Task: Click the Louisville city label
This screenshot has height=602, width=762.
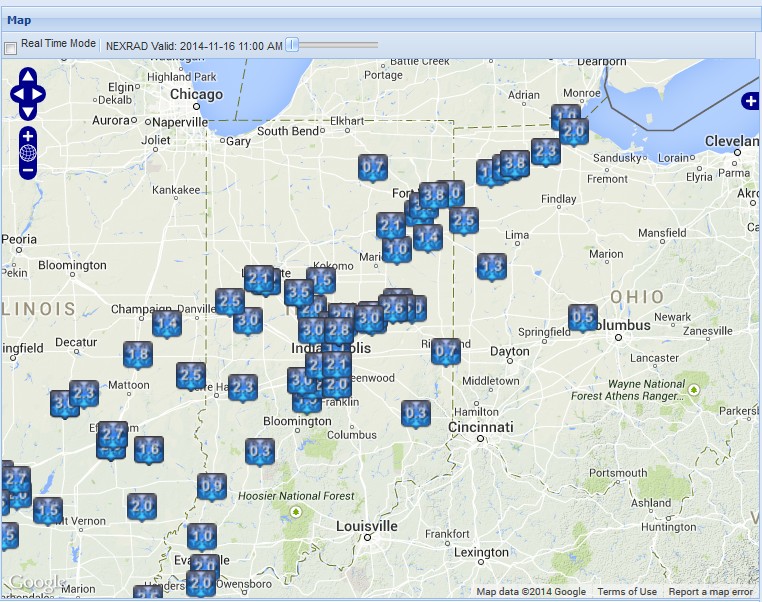Action: [x=367, y=526]
